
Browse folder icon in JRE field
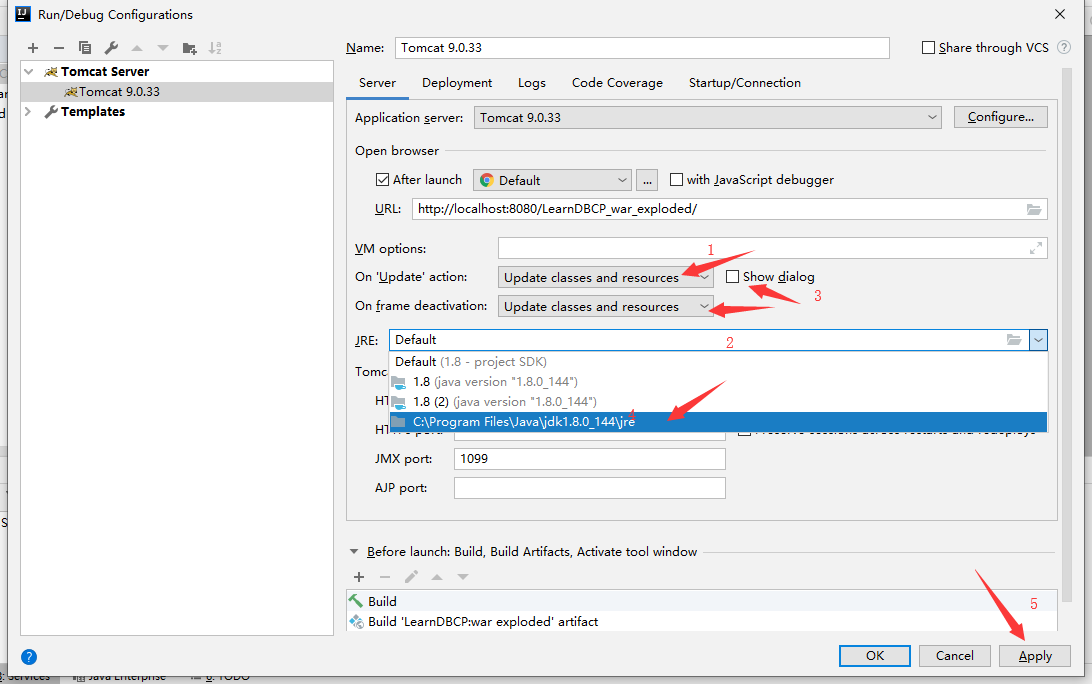pos(1014,340)
